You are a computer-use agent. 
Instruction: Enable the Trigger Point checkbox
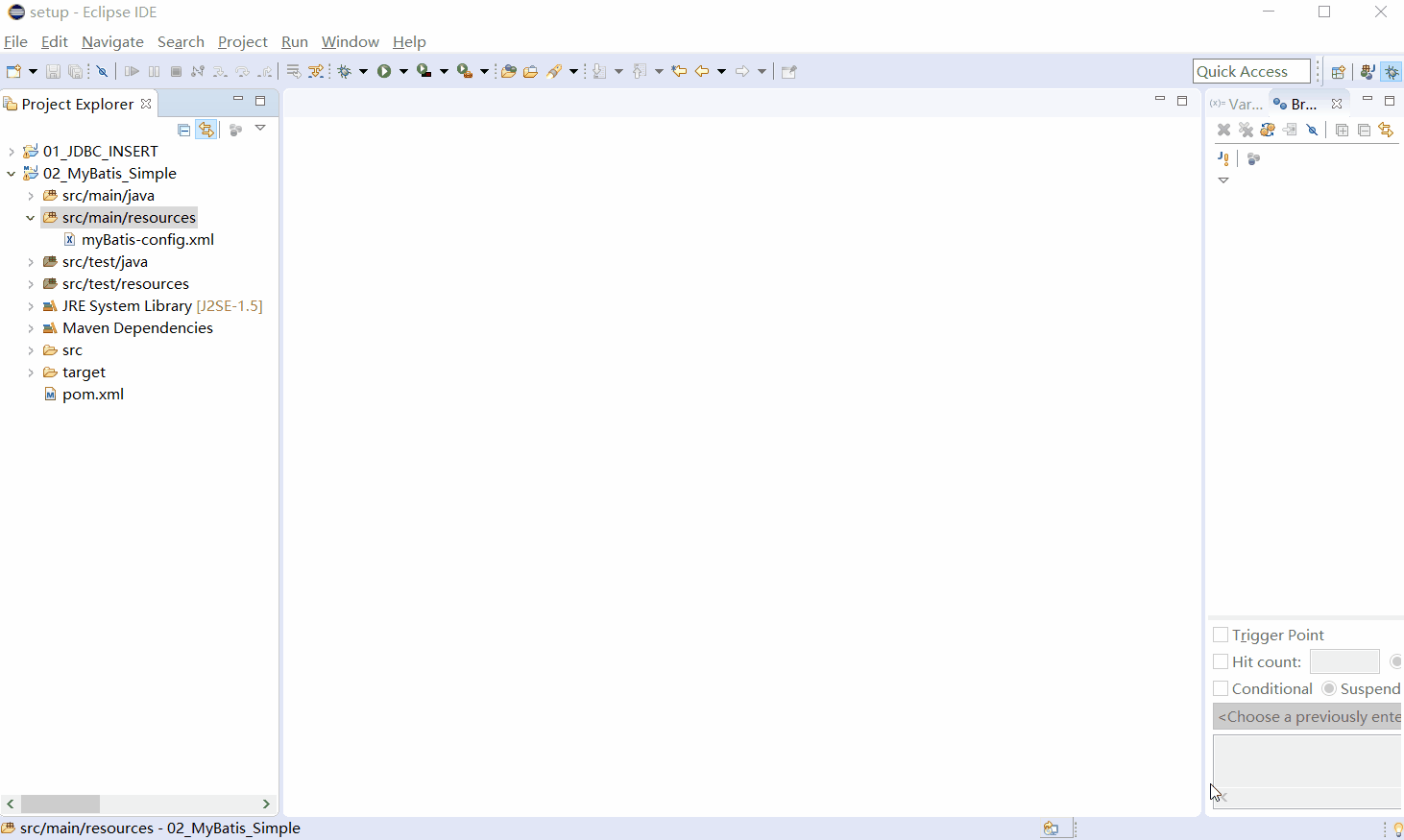[1221, 635]
